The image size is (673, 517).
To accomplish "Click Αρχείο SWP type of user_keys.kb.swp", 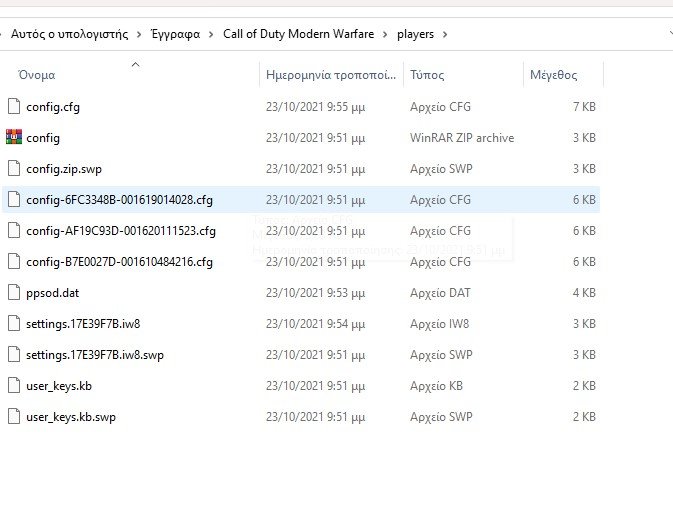I will pos(441,417).
